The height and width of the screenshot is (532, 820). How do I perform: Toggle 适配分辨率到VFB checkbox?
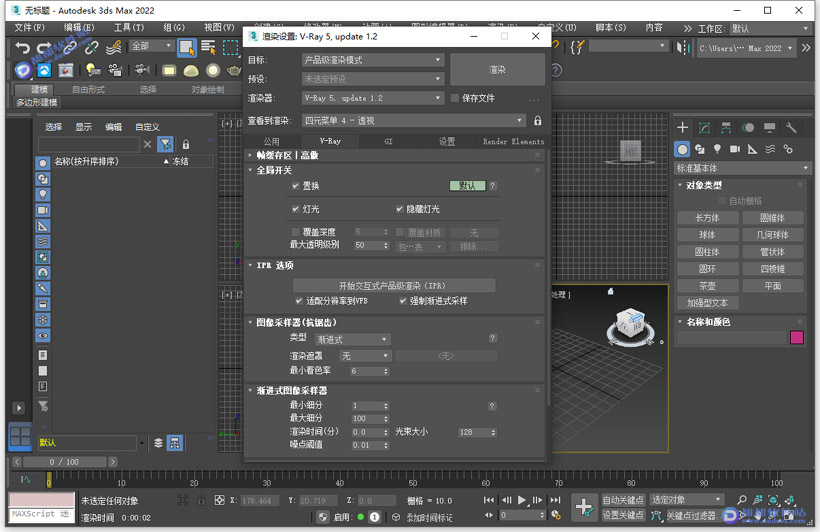pyautogui.click(x=299, y=301)
